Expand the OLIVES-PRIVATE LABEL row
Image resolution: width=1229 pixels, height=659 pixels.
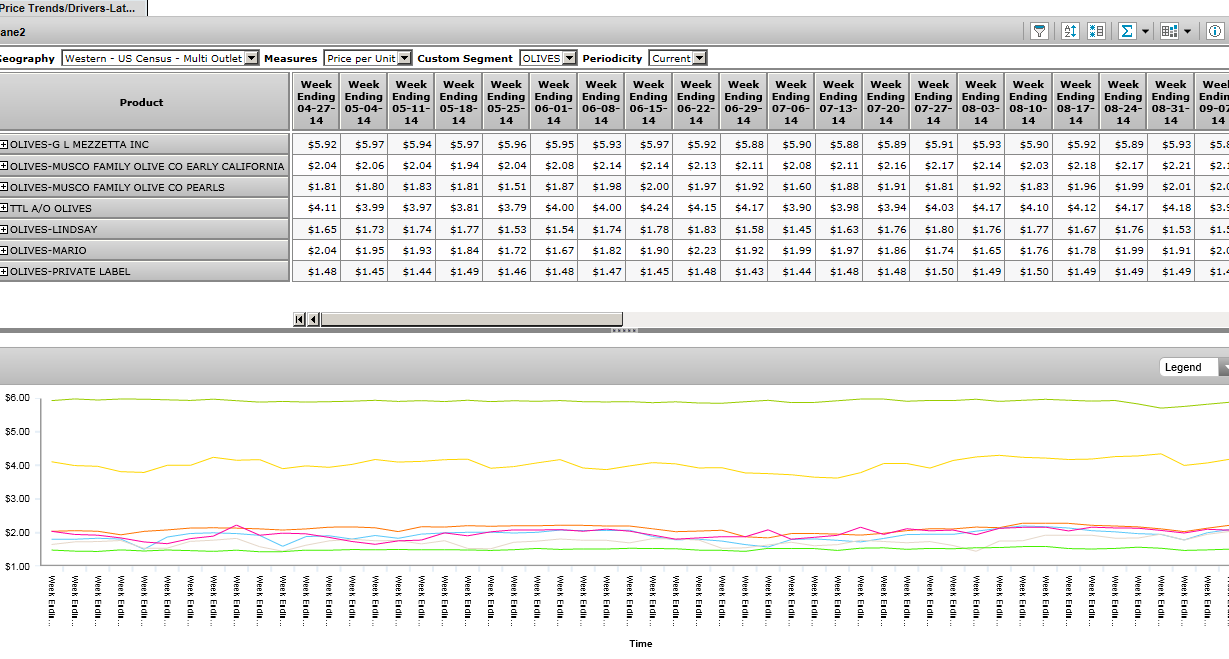tap(5, 271)
